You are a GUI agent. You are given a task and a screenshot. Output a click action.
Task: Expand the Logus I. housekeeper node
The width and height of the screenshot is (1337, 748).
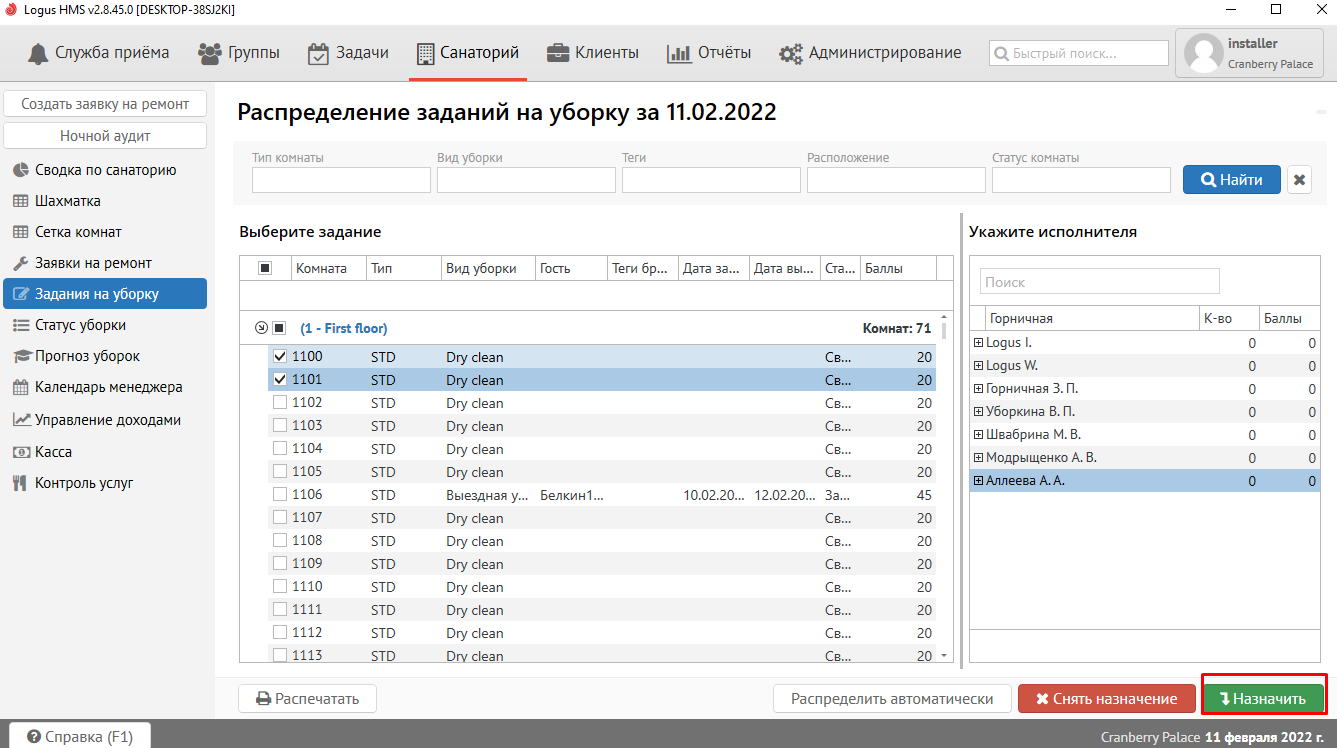point(978,343)
